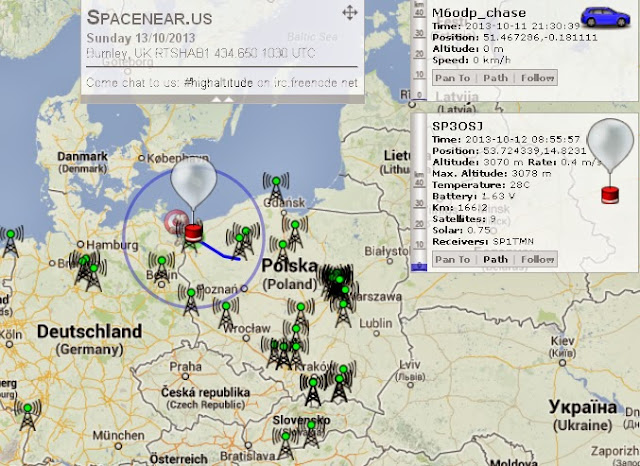Click the move-panel crosshair icon in Spacenear.us header
The width and height of the screenshot is (640, 466).
tap(350, 13)
